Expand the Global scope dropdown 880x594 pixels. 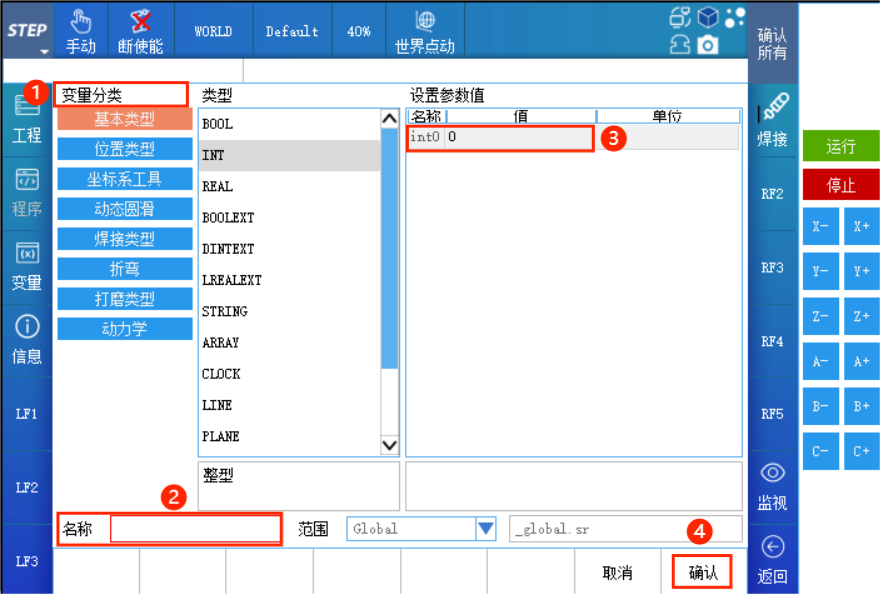(x=486, y=529)
